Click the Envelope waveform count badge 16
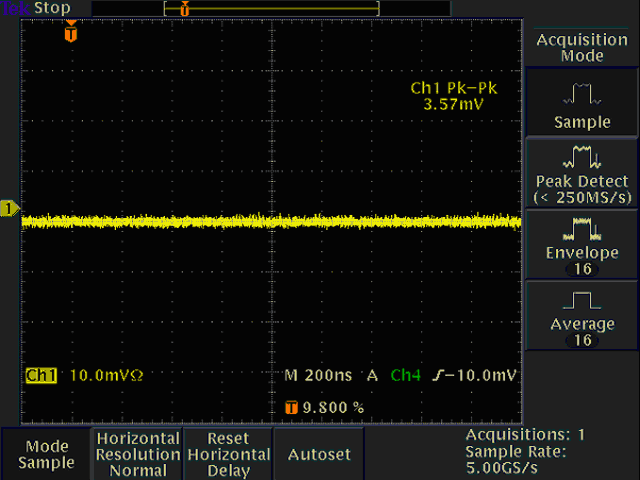Viewport: 640px width, 480px height. (x=583, y=269)
